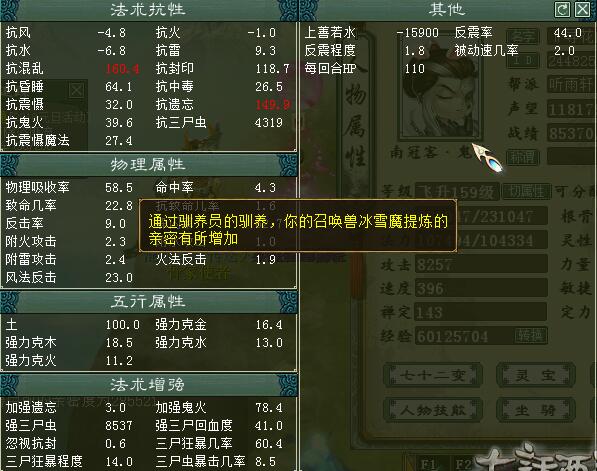Click the 五行属性 section header
The width and height of the screenshot is (597, 471).
tap(148, 302)
